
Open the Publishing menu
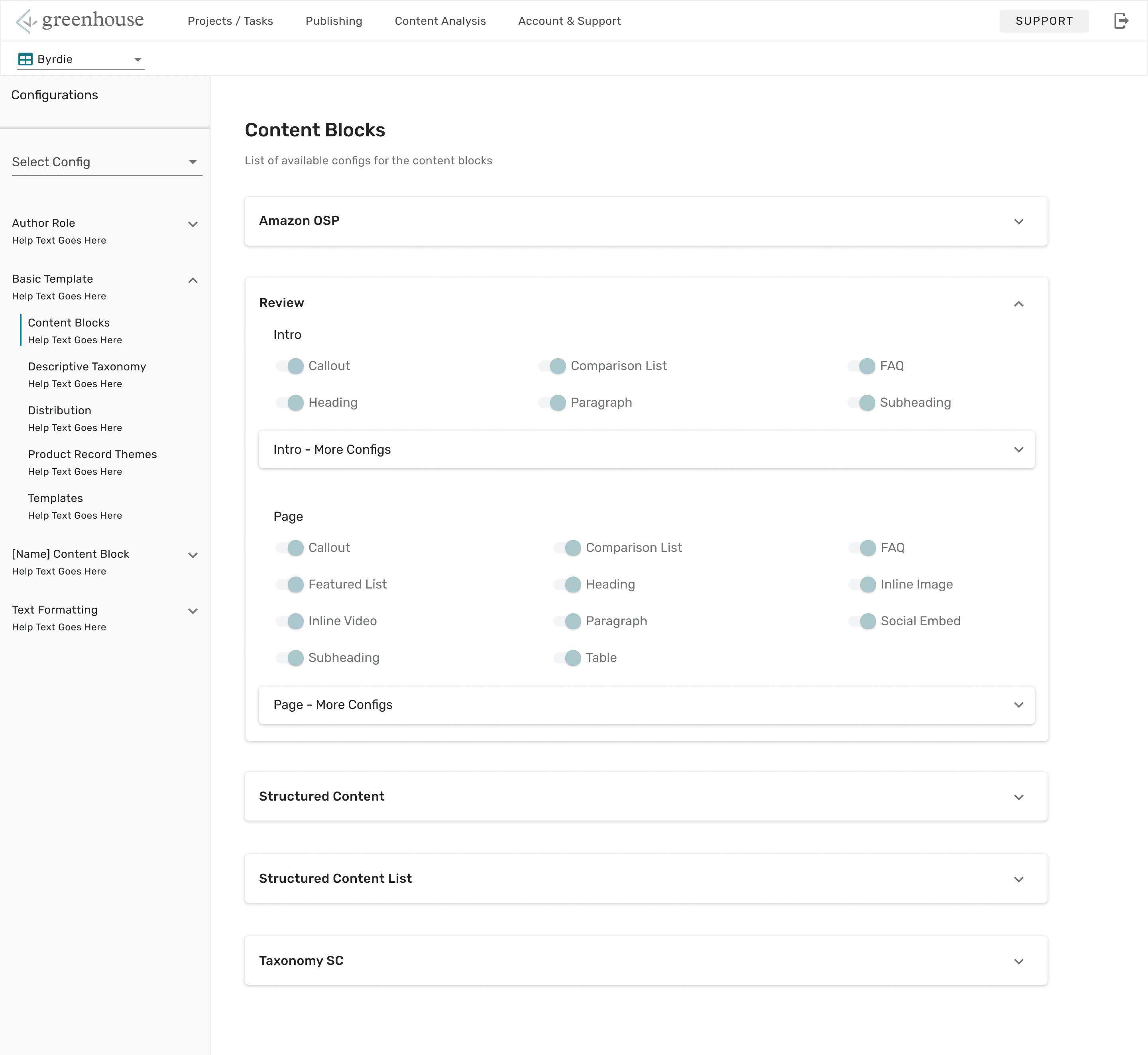pyautogui.click(x=333, y=21)
